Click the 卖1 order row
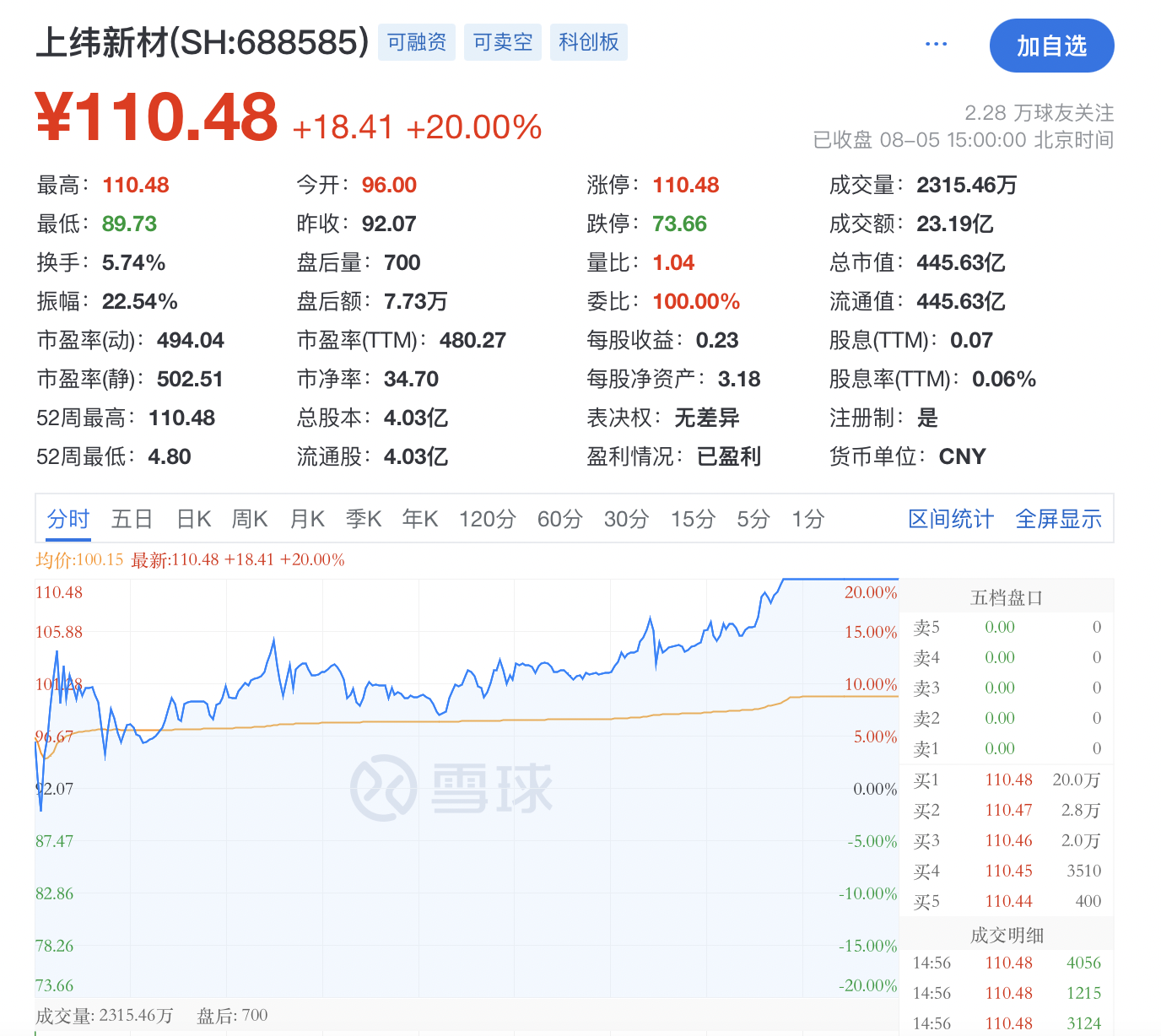Image resolution: width=1161 pixels, height=1036 pixels. tap(1007, 748)
